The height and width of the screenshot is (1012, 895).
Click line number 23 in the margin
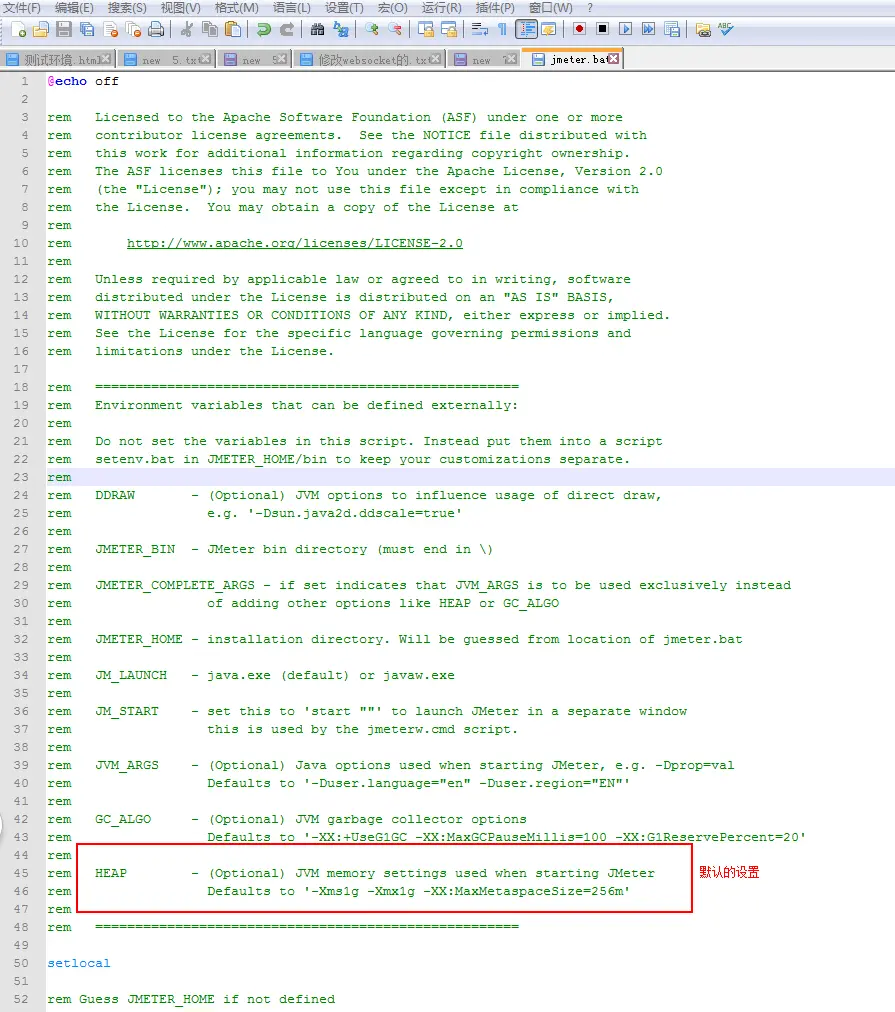point(21,477)
